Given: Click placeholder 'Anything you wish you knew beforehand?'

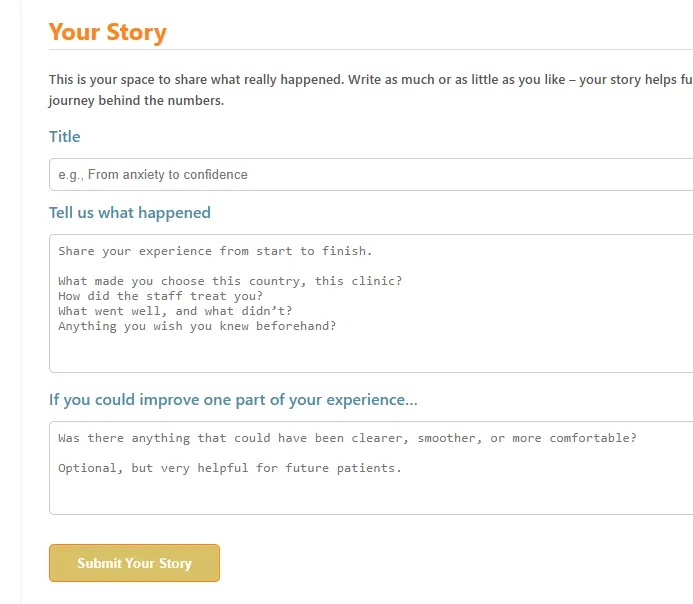Looking at the screenshot, I should point(197,326).
